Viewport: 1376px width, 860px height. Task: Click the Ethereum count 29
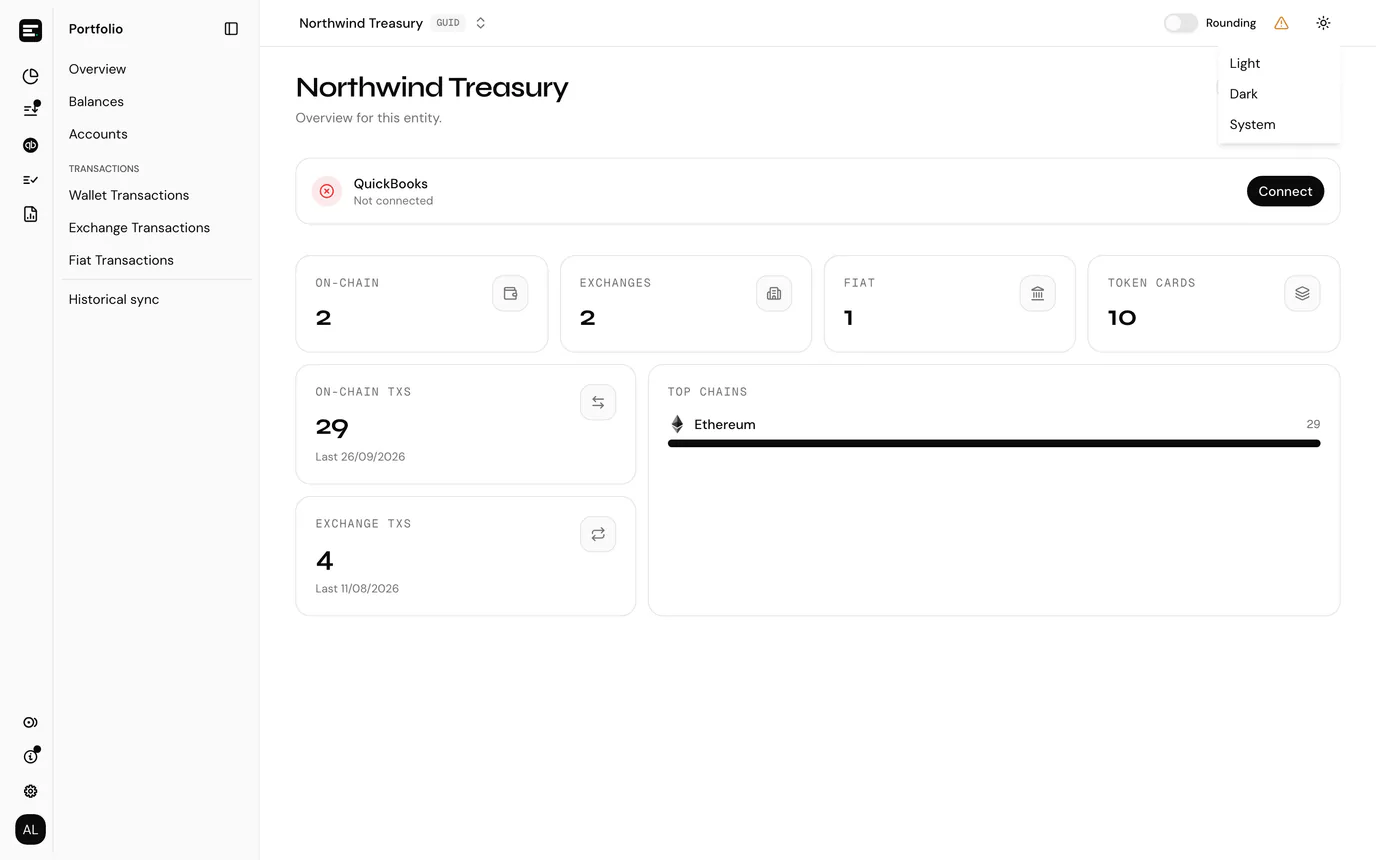pyautogui.click(x=1313, y=424)
